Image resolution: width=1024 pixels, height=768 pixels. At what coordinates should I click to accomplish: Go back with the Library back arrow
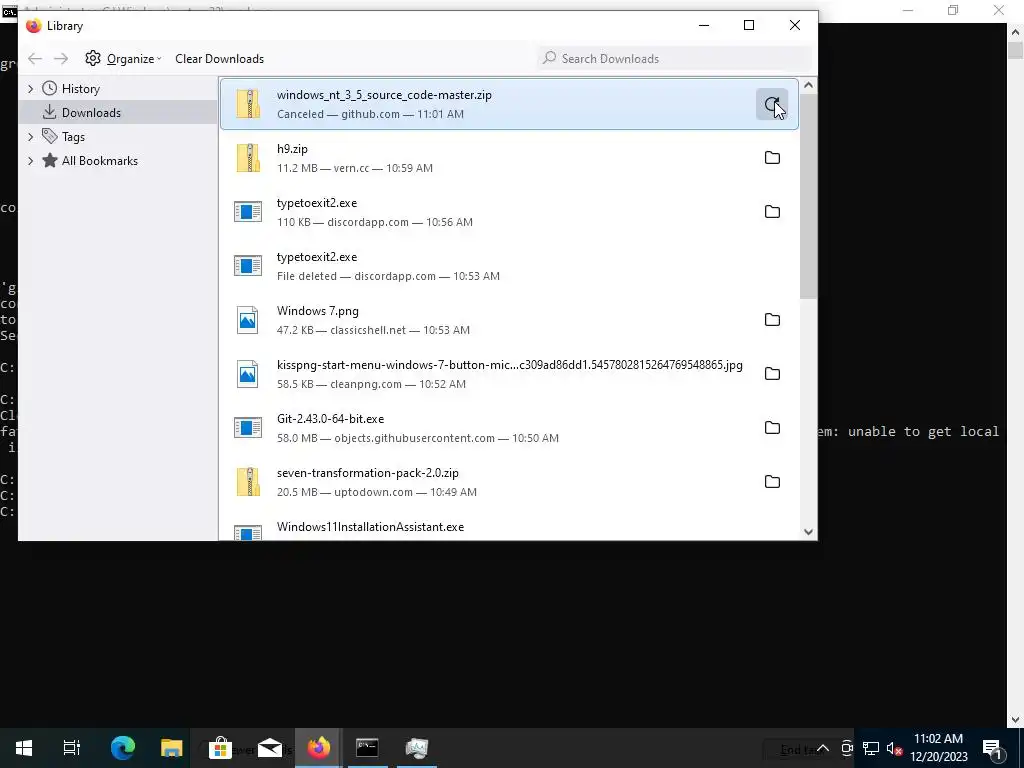pos(35,59)
